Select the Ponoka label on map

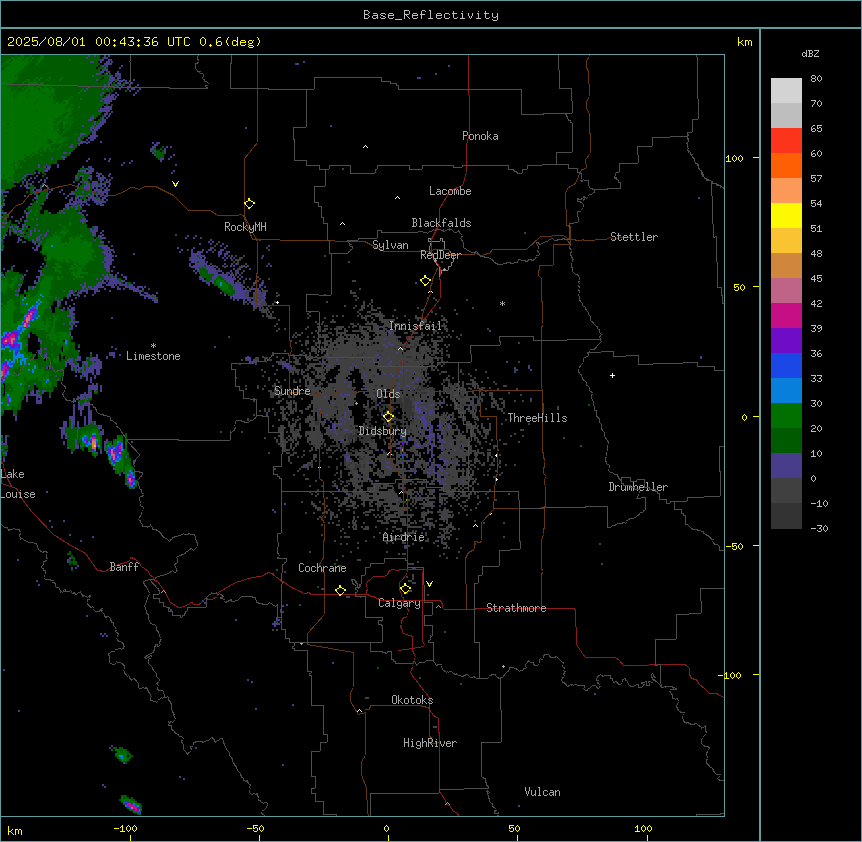click(480, 136)
